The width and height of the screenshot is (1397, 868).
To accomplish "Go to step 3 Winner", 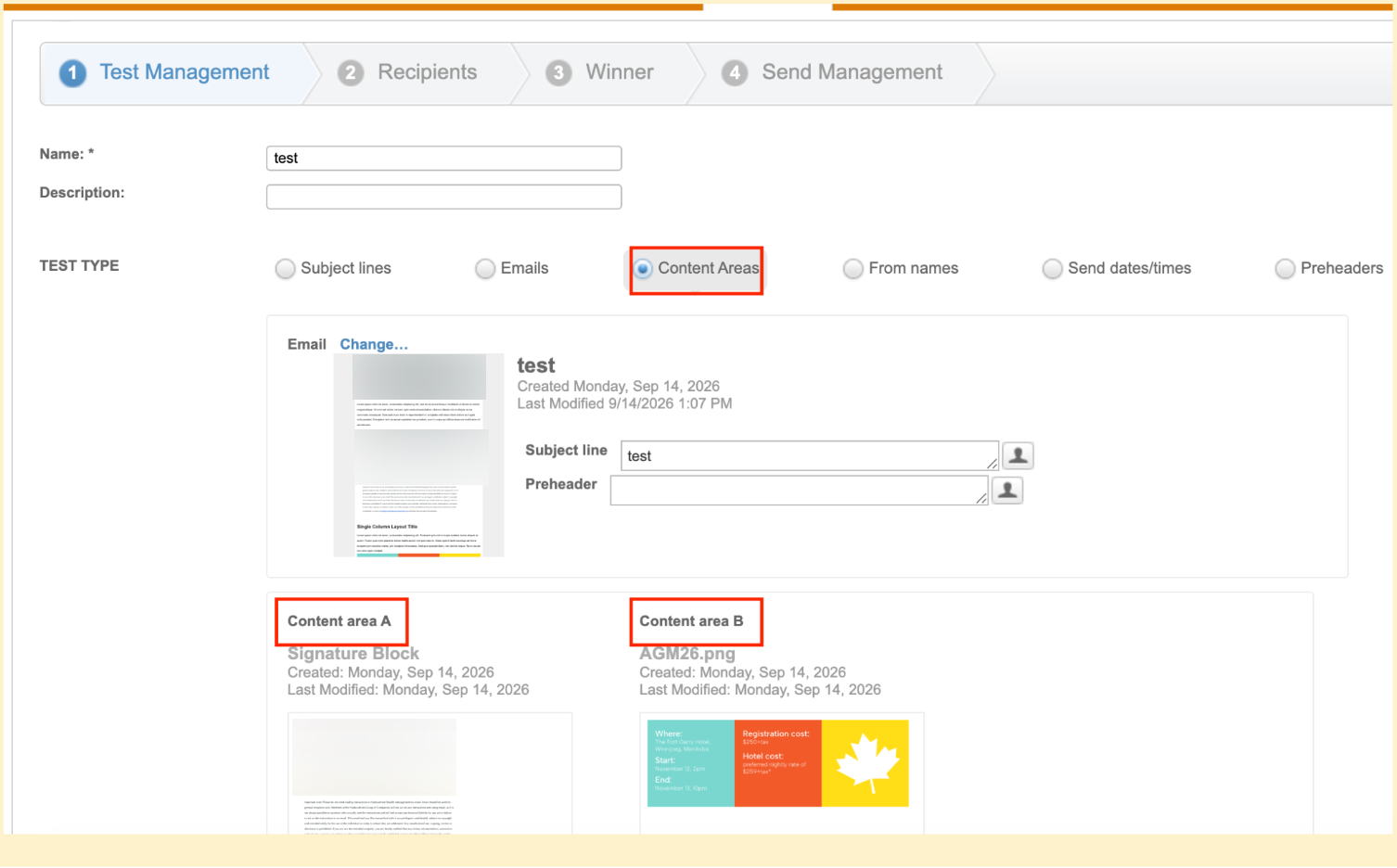I will [x=600, y=72].
